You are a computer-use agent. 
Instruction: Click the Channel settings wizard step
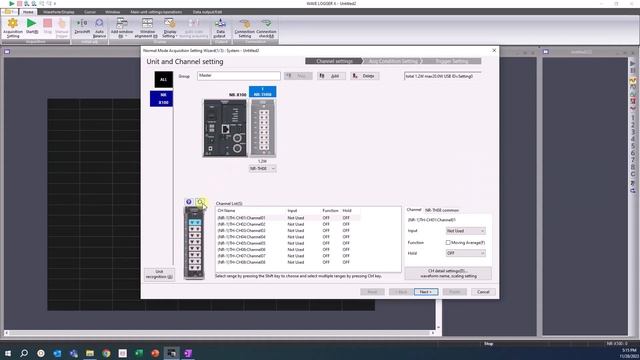tap(334, 61)
